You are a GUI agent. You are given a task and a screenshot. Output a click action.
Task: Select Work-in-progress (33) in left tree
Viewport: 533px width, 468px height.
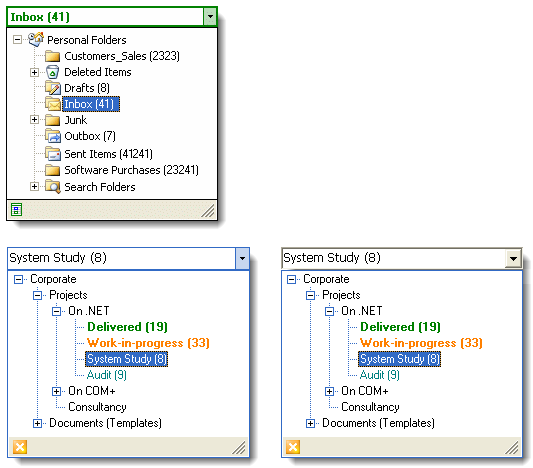click(148, 343)
